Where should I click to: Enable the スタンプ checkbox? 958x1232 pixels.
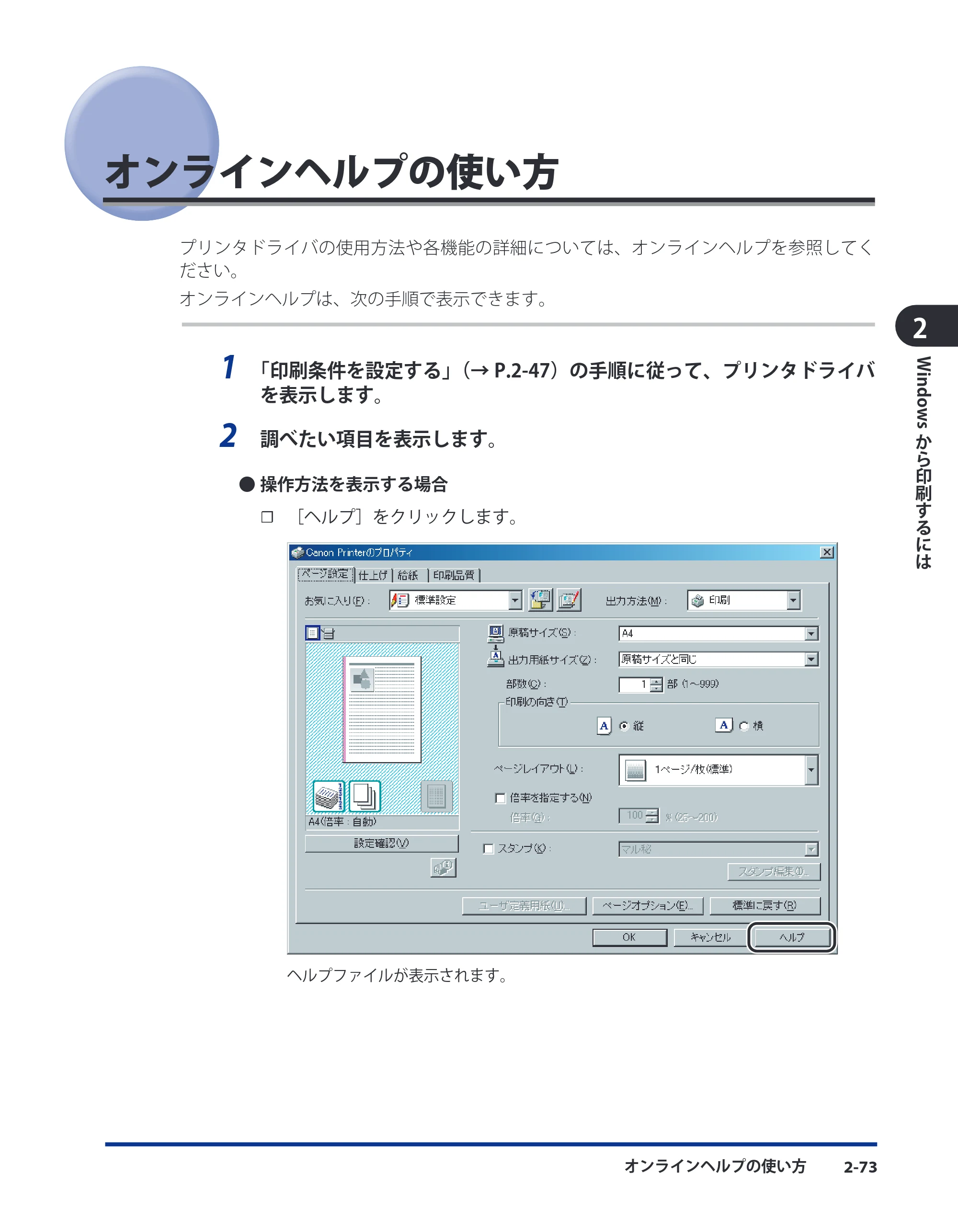pos(489,849)
